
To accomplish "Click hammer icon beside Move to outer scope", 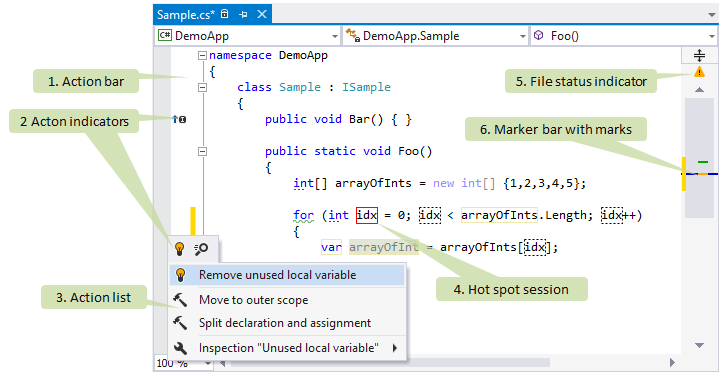I will coord(180,300).
